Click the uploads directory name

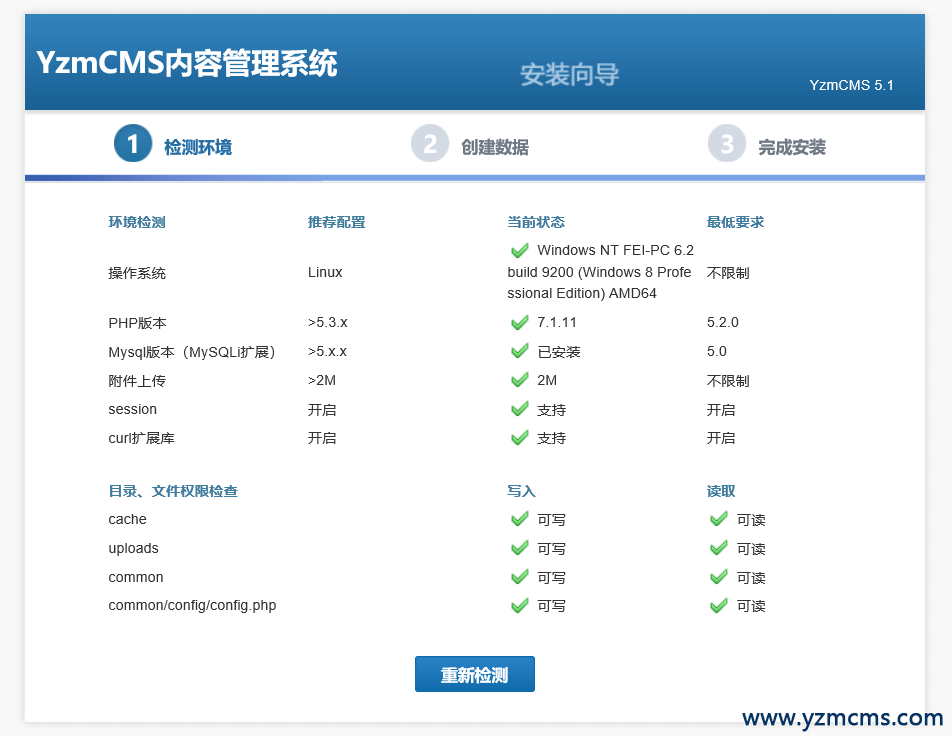(x=133, y=548)
